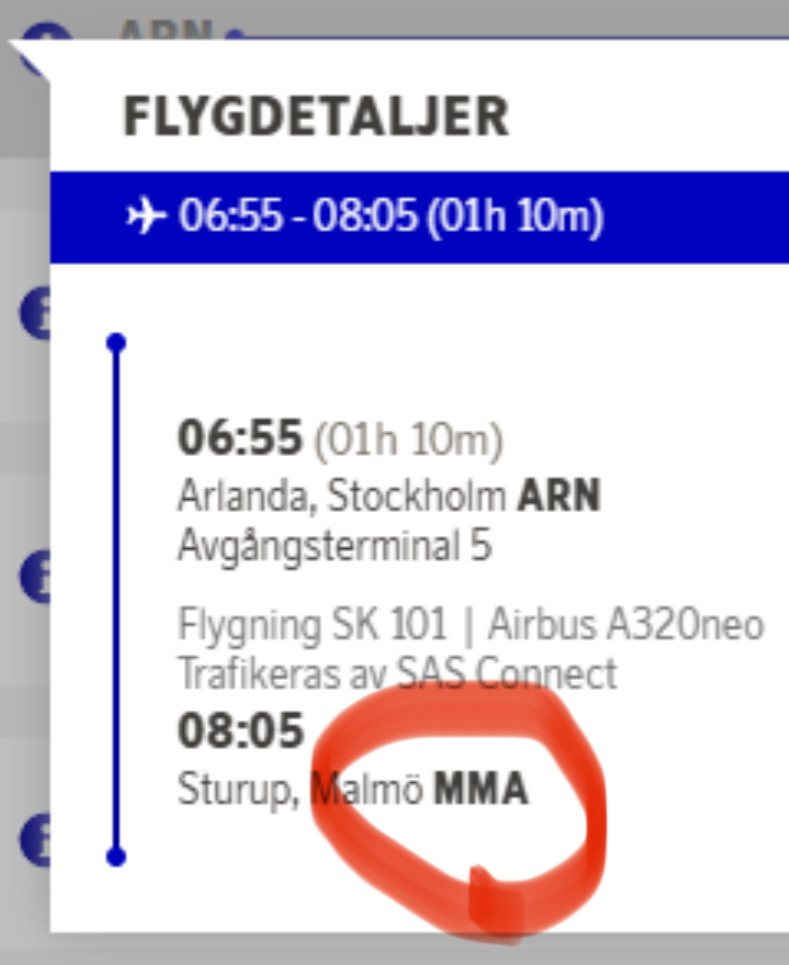
Task: Click the Airbus A320neo aircraft type
Action: [626, 625]
